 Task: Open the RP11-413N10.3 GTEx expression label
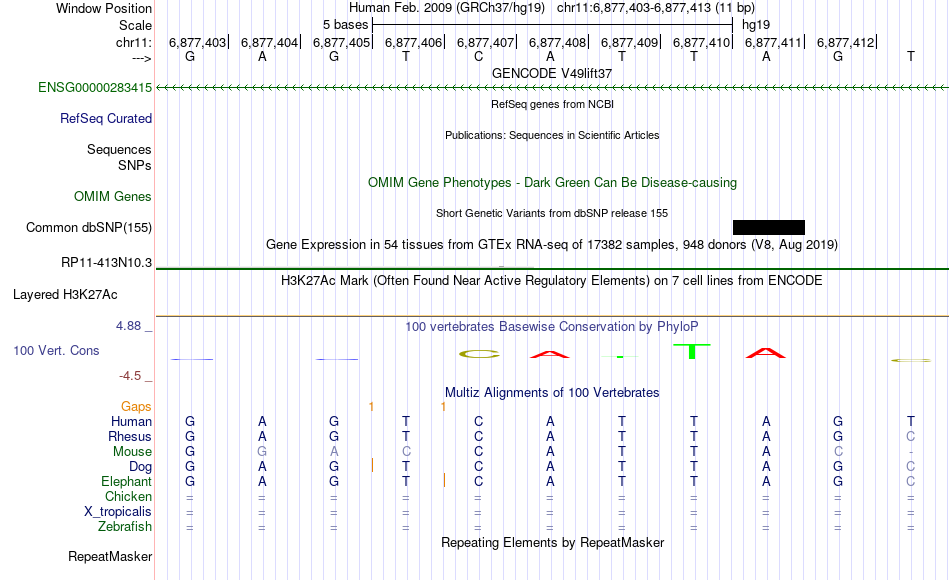pos(107,262)
